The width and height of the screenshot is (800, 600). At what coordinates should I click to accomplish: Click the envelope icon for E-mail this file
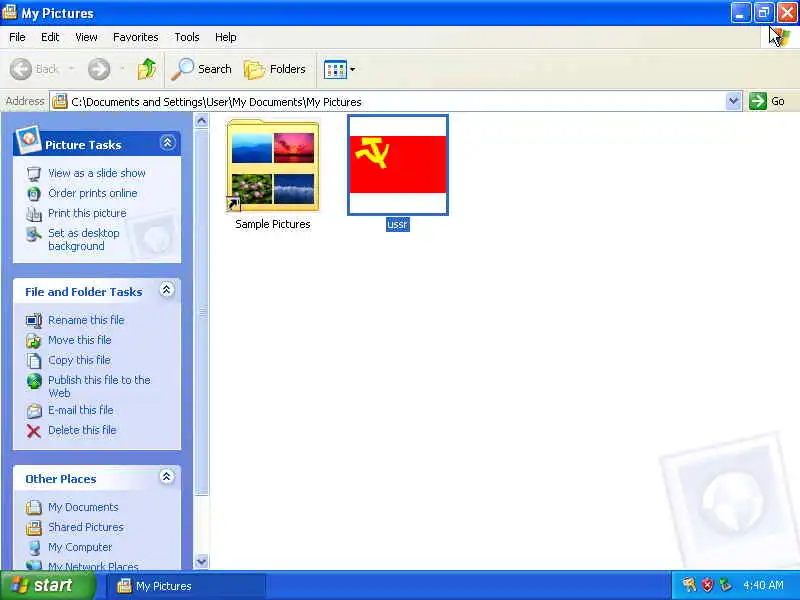pyautogui.click(x=34, y=411)
